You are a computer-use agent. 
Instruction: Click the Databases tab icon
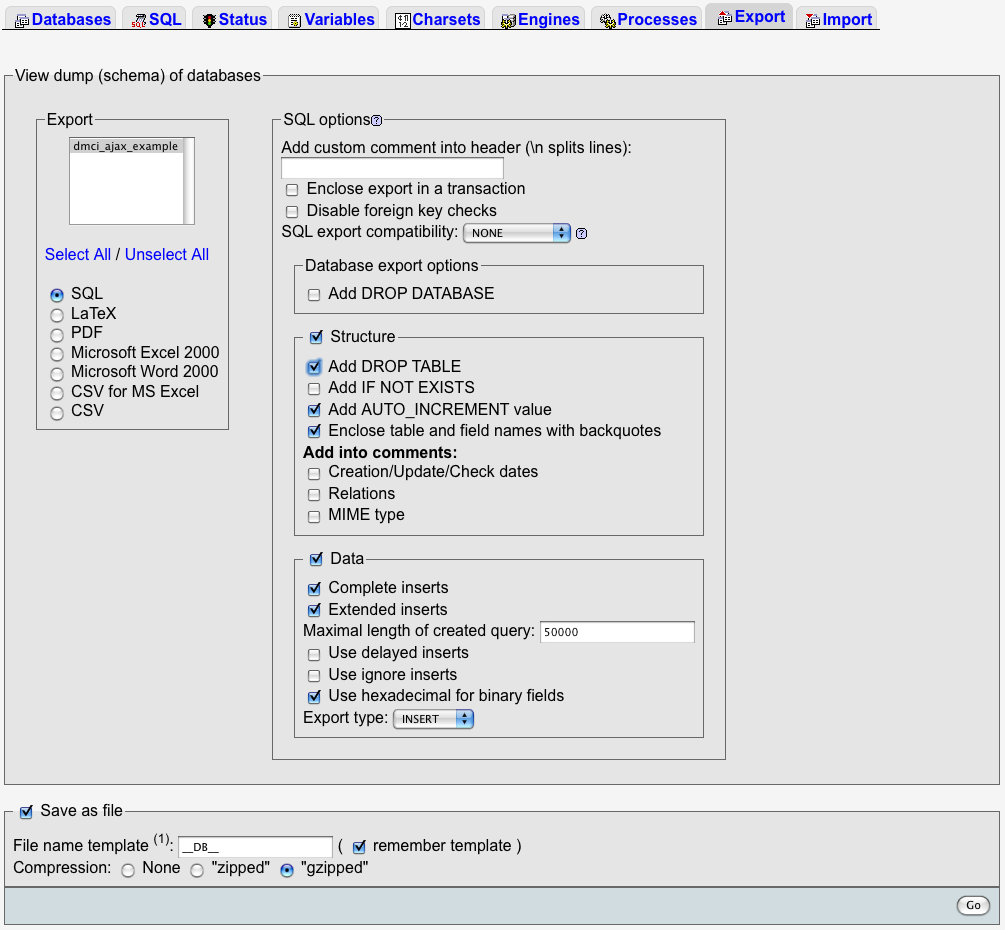pyautogui.click(x=22, y=20)
